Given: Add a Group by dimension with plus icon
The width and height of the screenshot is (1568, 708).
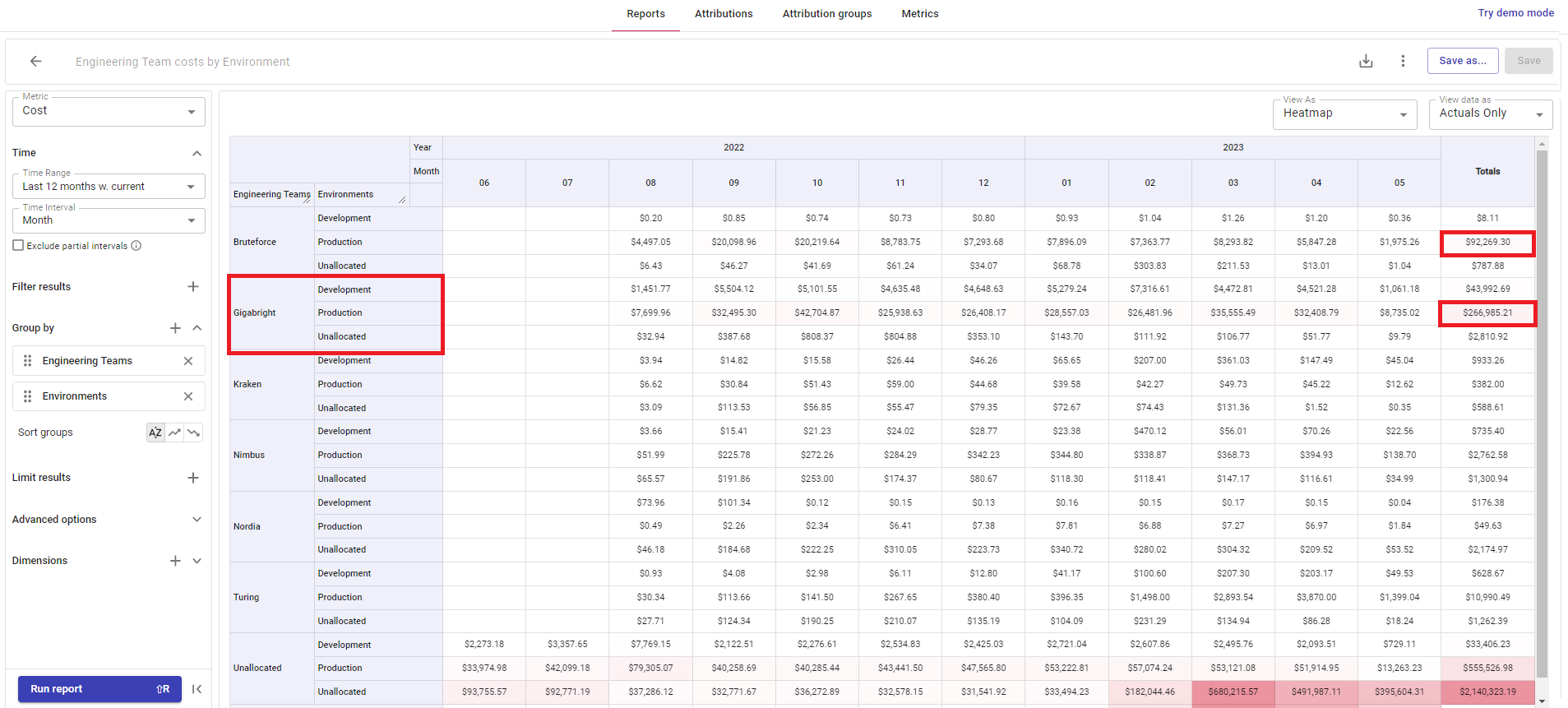Looking at the screenshot, I should pos(175,328).
